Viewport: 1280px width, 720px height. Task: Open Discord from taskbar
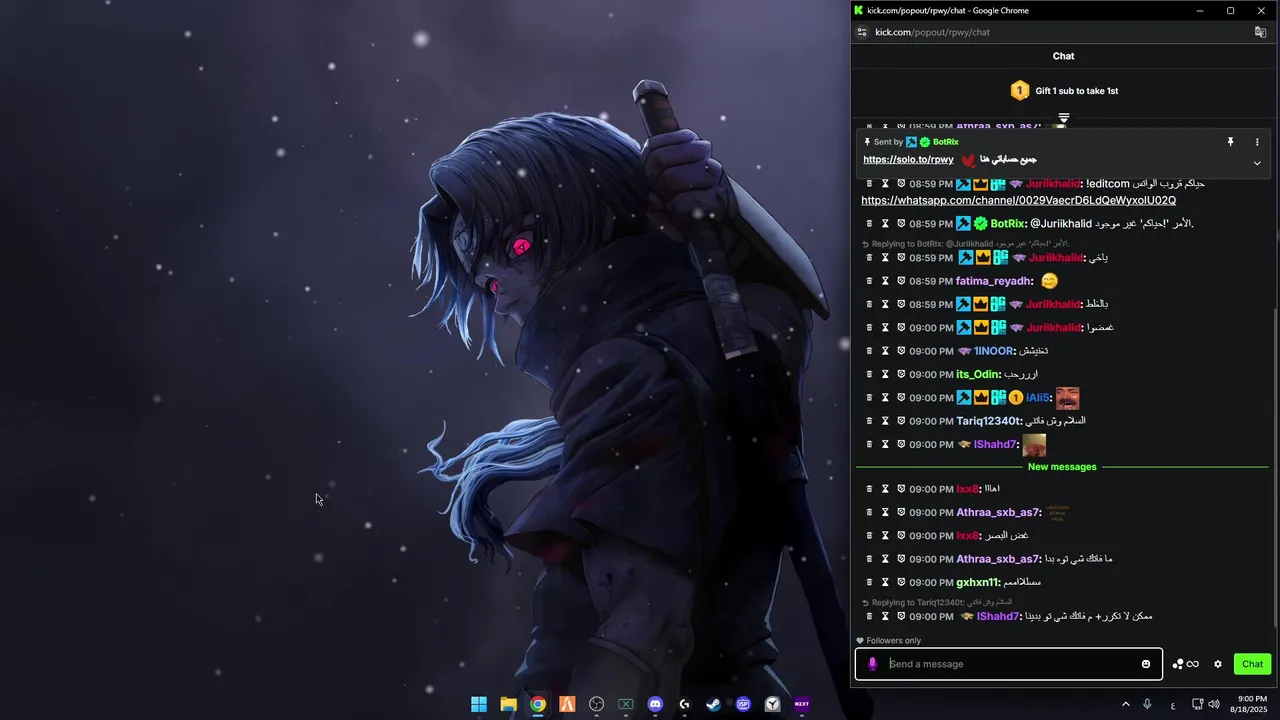pyautogui.click(x=655, y=704)
